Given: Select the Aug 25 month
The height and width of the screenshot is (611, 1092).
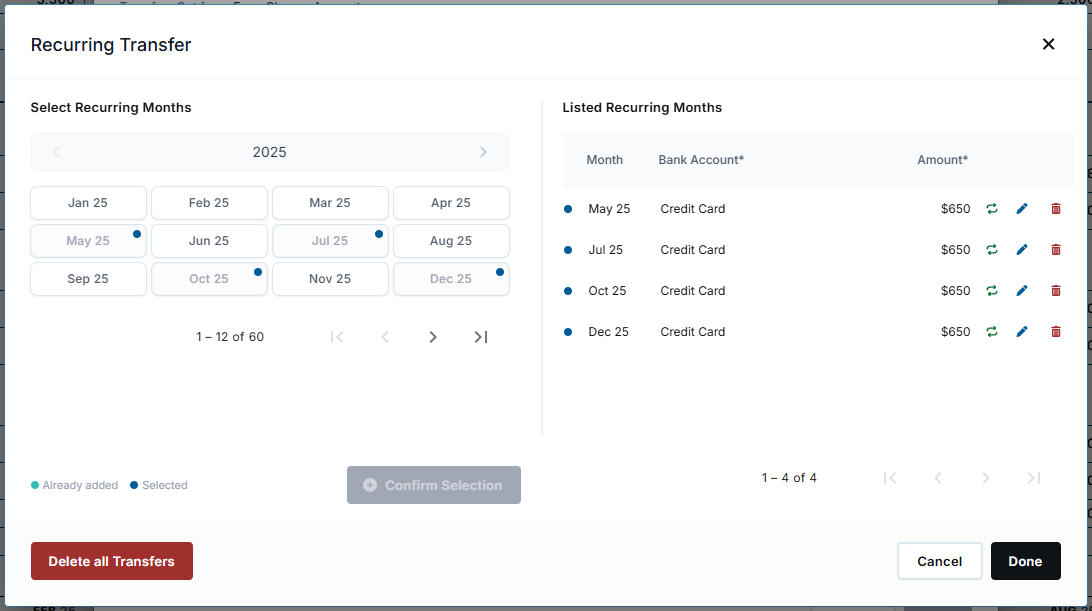Looking at the screenshot, I should pyautogui.click(x=451, y=240).
